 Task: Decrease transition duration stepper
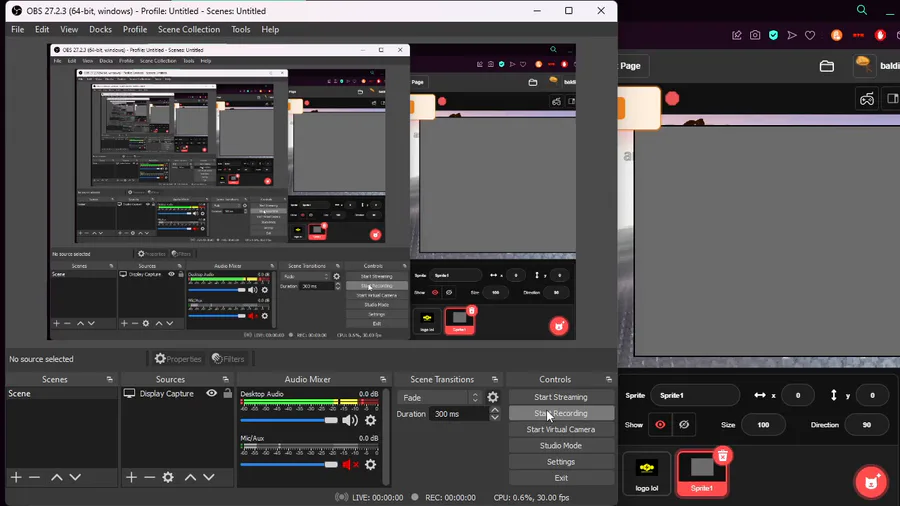(495, 418)
